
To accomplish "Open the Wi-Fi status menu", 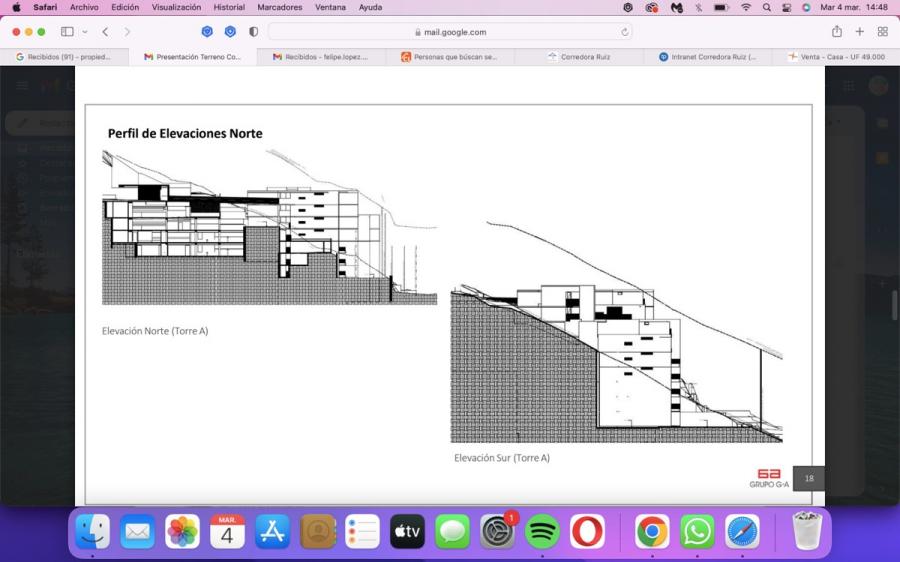I will [746, 7].
